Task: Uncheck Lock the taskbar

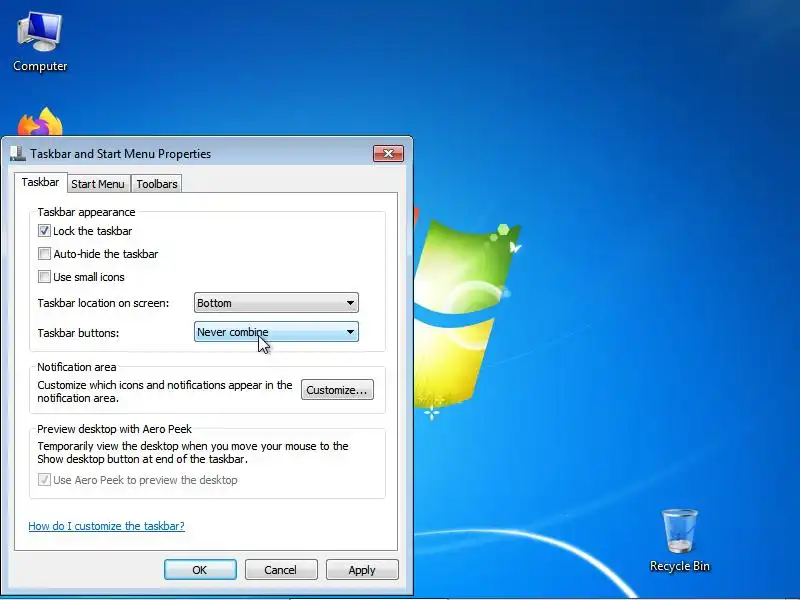Action: coord(44,231)
